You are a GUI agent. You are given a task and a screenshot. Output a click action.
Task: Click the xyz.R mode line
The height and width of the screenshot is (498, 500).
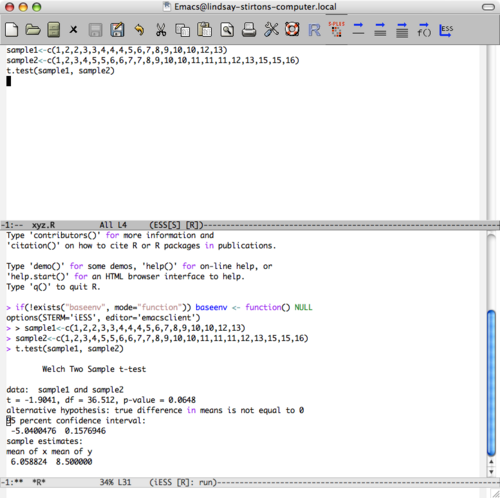click(x=250, y=225)
